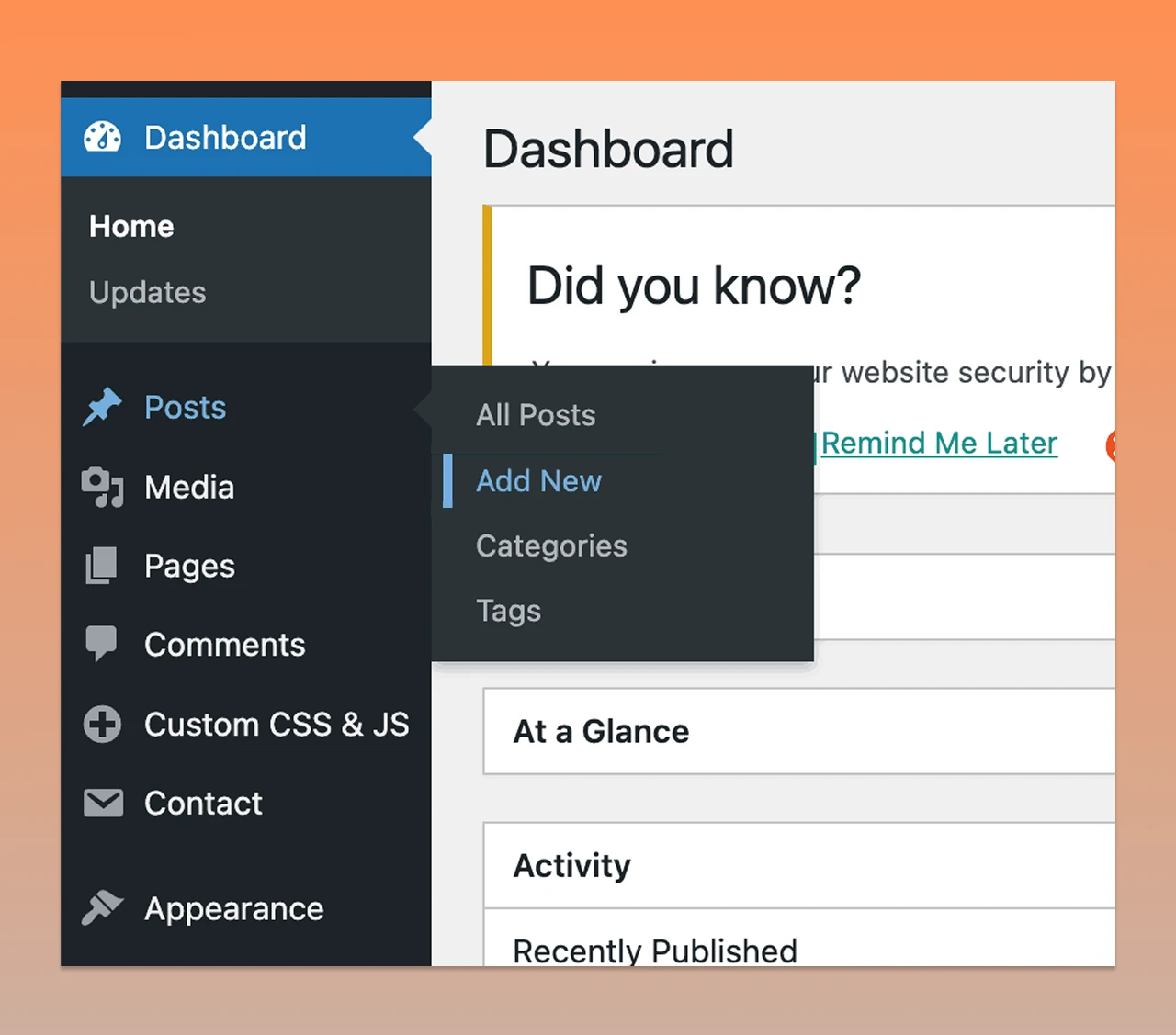Screen dimensions: 1176x1035
Task: Open the Dashboard menu item
Action: coord(246,137)
